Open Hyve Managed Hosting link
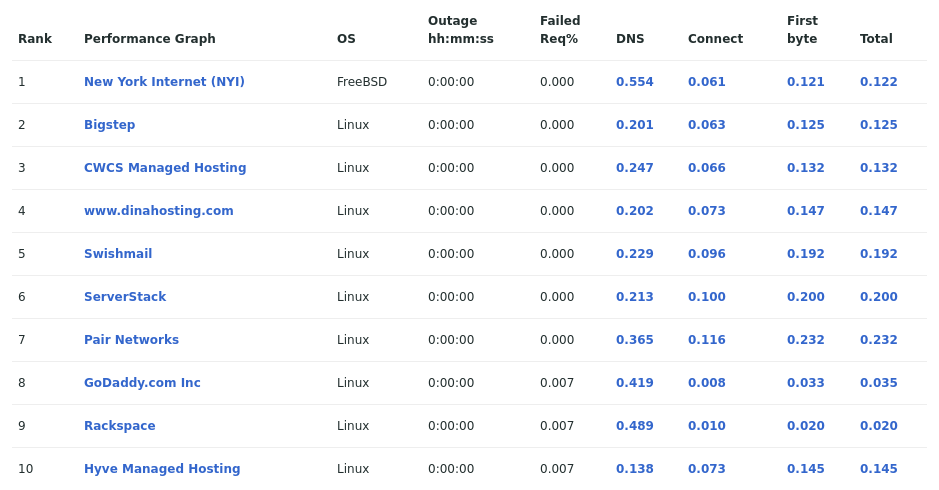Viewport: 939px width, 490px height. tap(162, 469)
